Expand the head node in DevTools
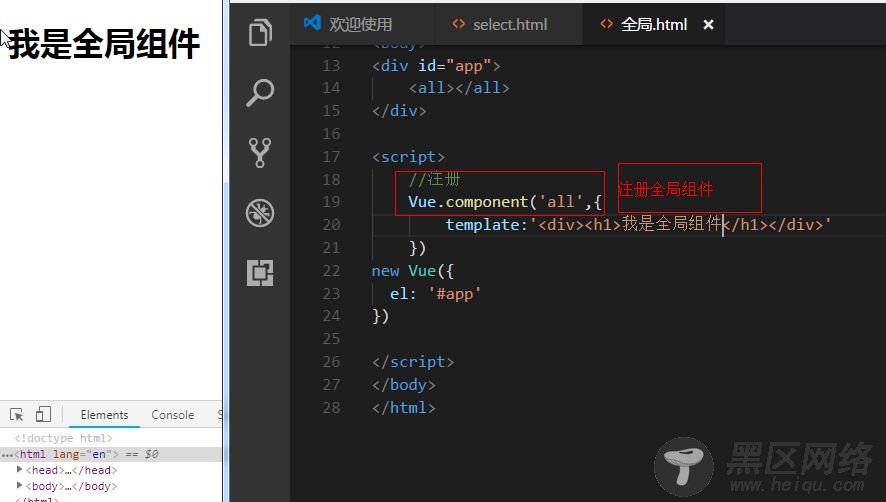Screen dimensions: 886x502 tap(19, 469)
